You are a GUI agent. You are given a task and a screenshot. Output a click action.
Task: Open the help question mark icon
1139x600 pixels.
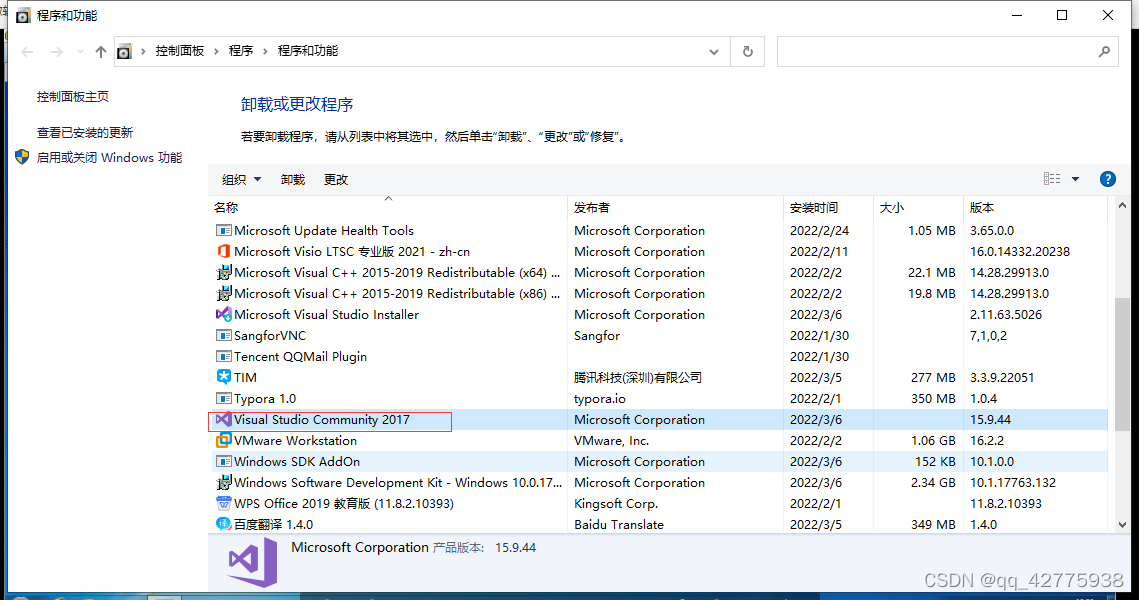tap(1107, 179)
